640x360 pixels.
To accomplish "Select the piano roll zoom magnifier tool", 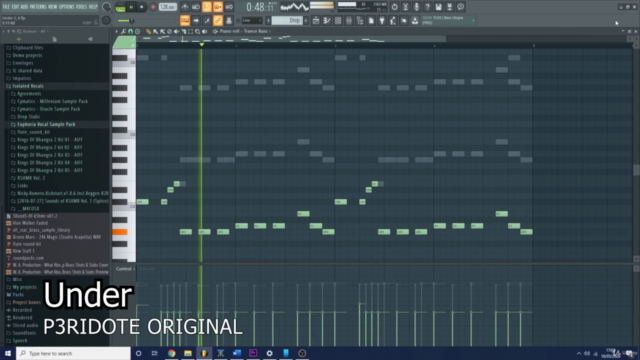I will pos(198,31).
